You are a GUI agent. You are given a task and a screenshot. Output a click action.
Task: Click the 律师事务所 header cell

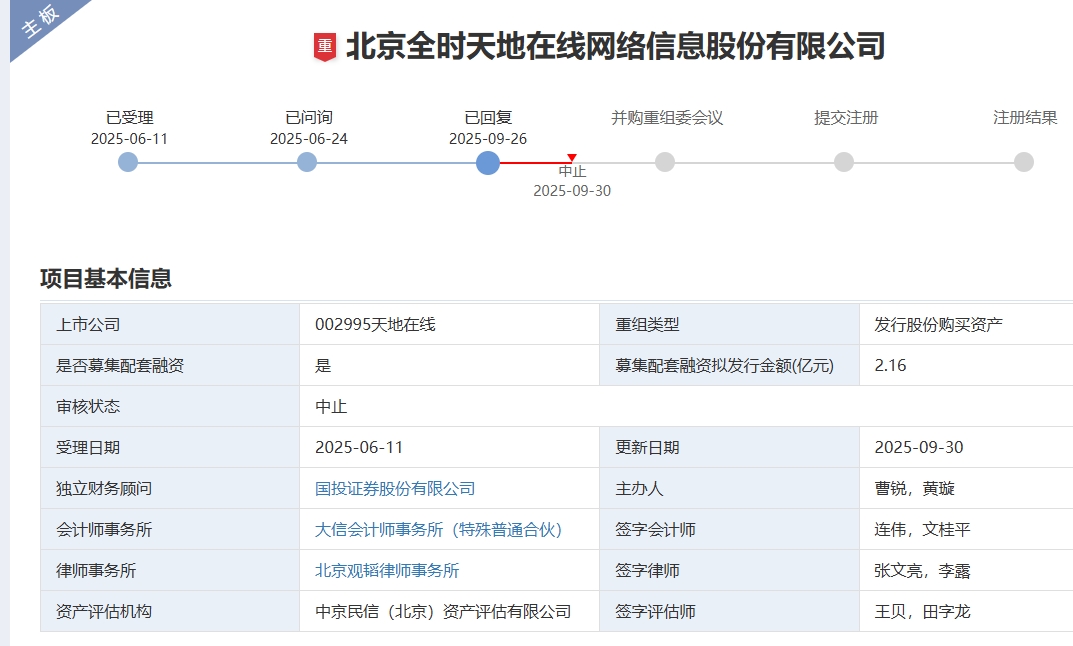click(x=170, y=571)
